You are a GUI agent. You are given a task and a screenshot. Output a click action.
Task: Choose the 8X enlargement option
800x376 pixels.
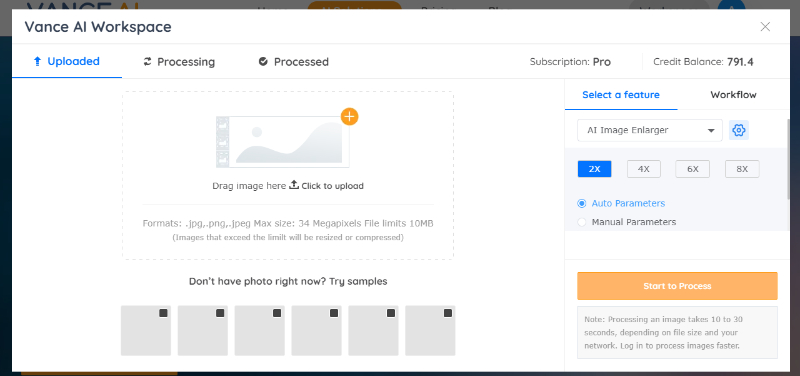(742, 169)
